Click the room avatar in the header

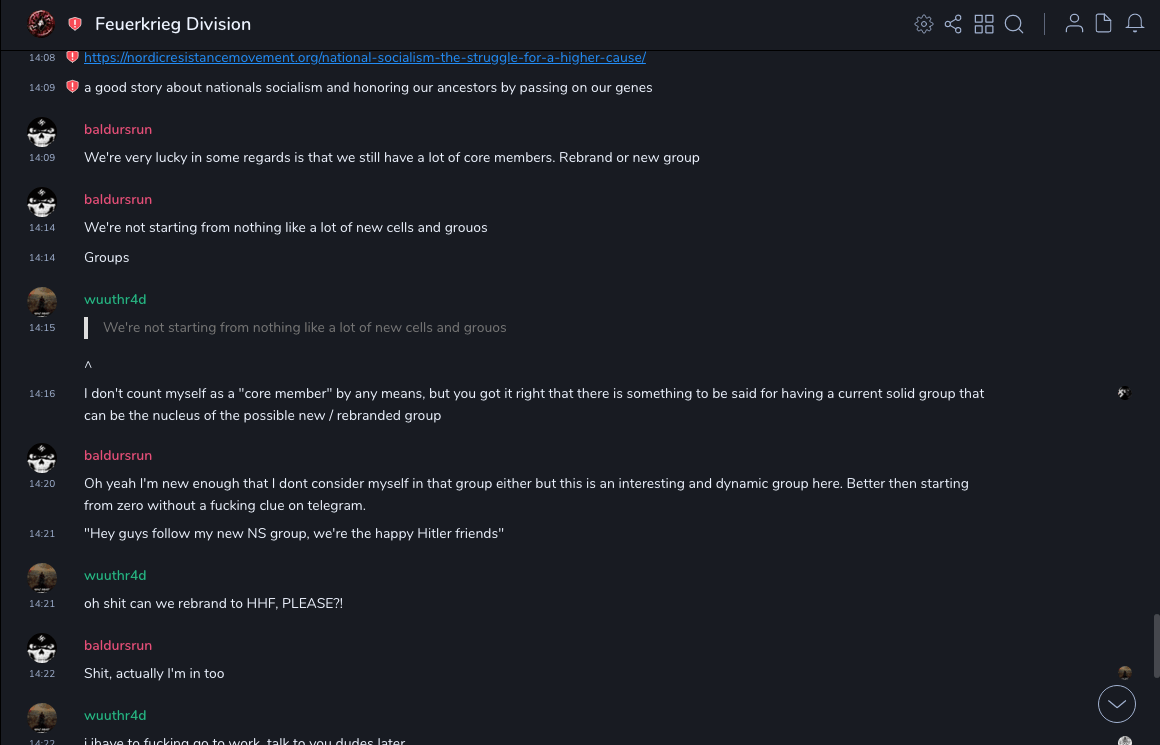(x=41, y=23)
